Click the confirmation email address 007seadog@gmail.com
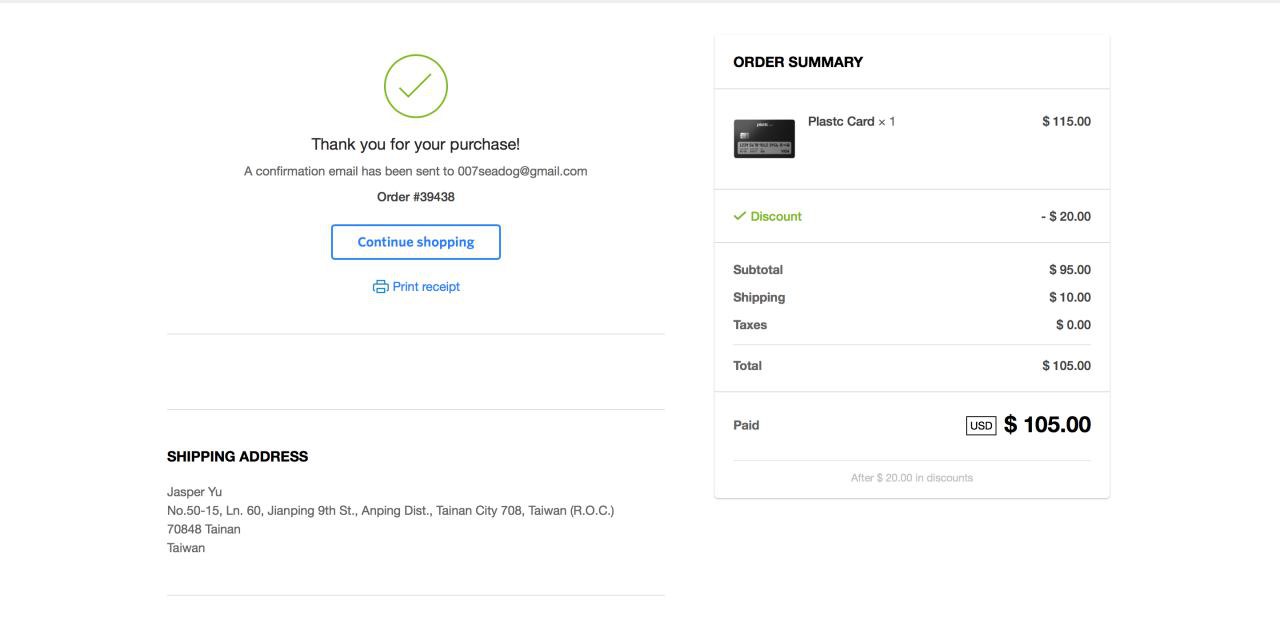 [x=522, y=171]
